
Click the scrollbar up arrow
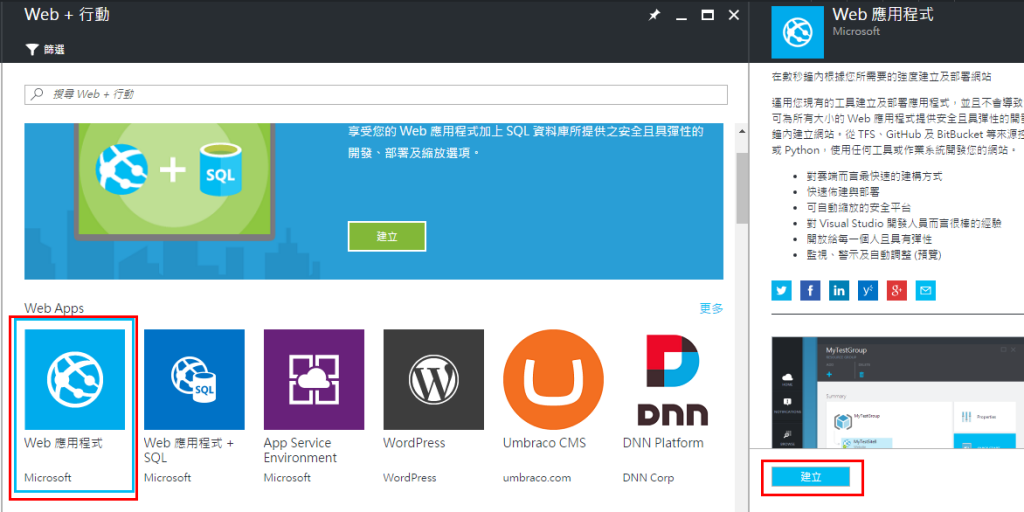click(x=741, y=131)
